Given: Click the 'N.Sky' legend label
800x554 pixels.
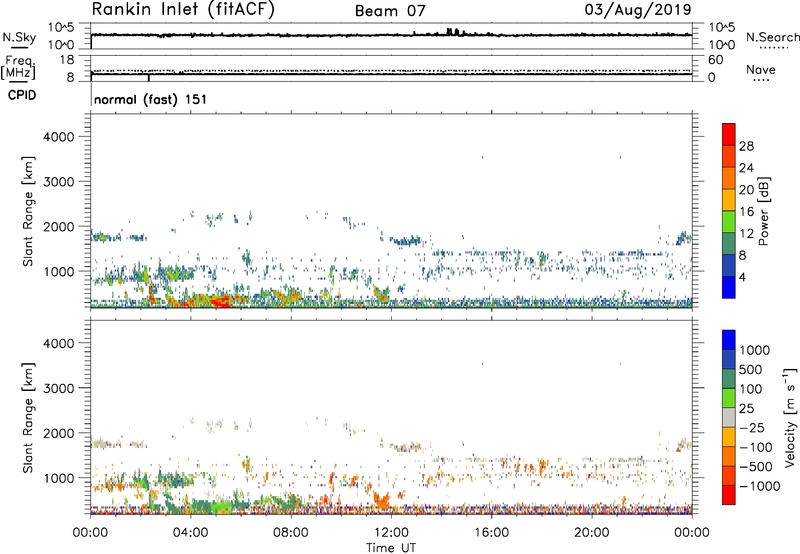Looking at the screenshot, I should click(x=19, y=37).
